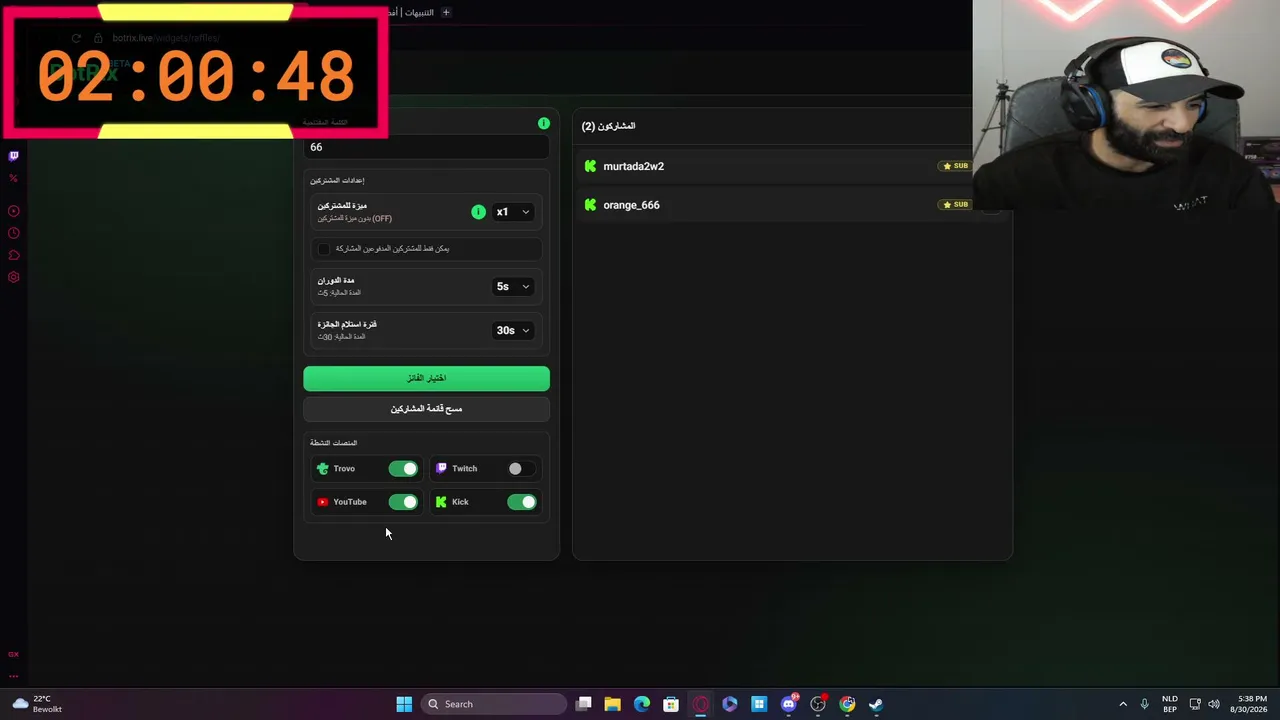
Task: Disable the YouTube platform toggle
Action: pos(403,502)
